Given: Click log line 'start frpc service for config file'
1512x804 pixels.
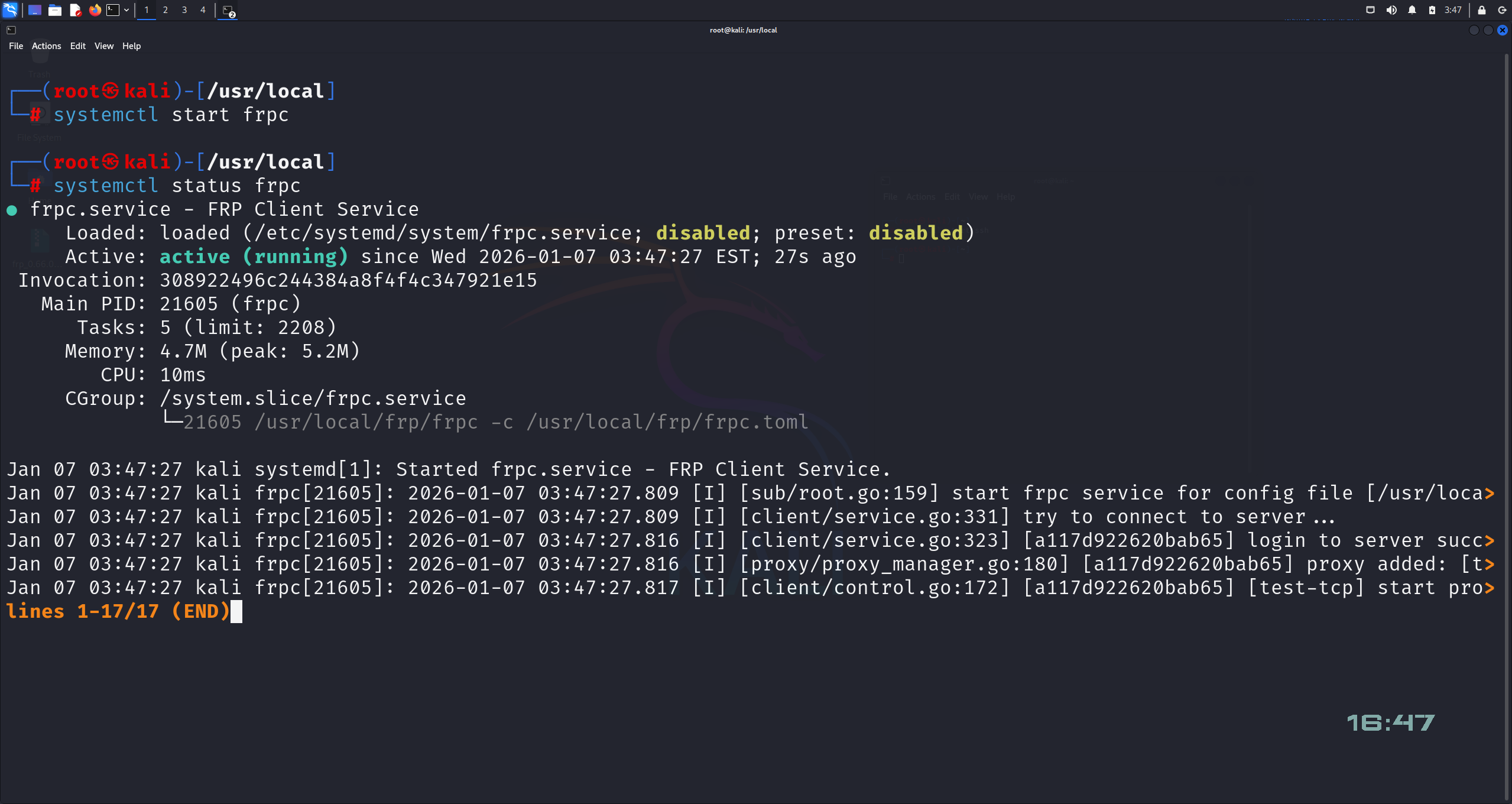Looking at the screenshot, I should click(x=751, y=493).
